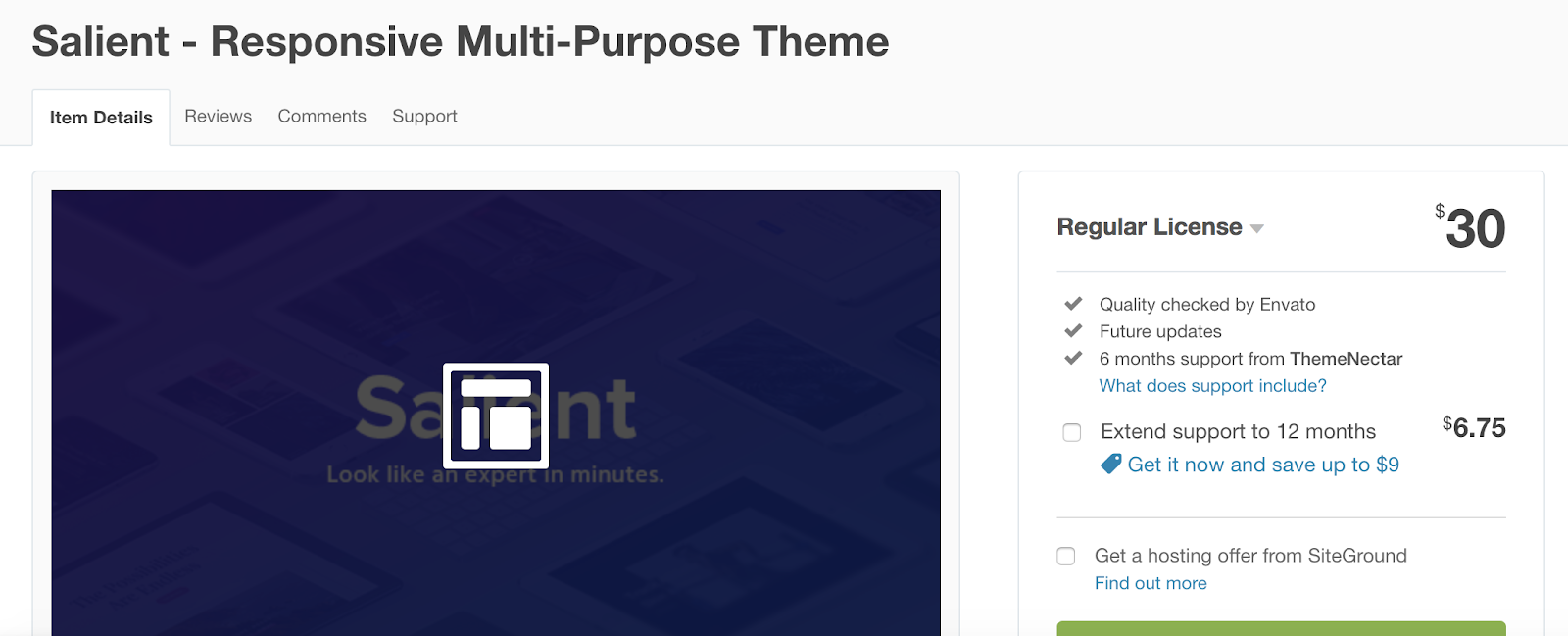
Task: Tick the Extend support to 12 months checkbox
Action: click(x=1072, y=432)
